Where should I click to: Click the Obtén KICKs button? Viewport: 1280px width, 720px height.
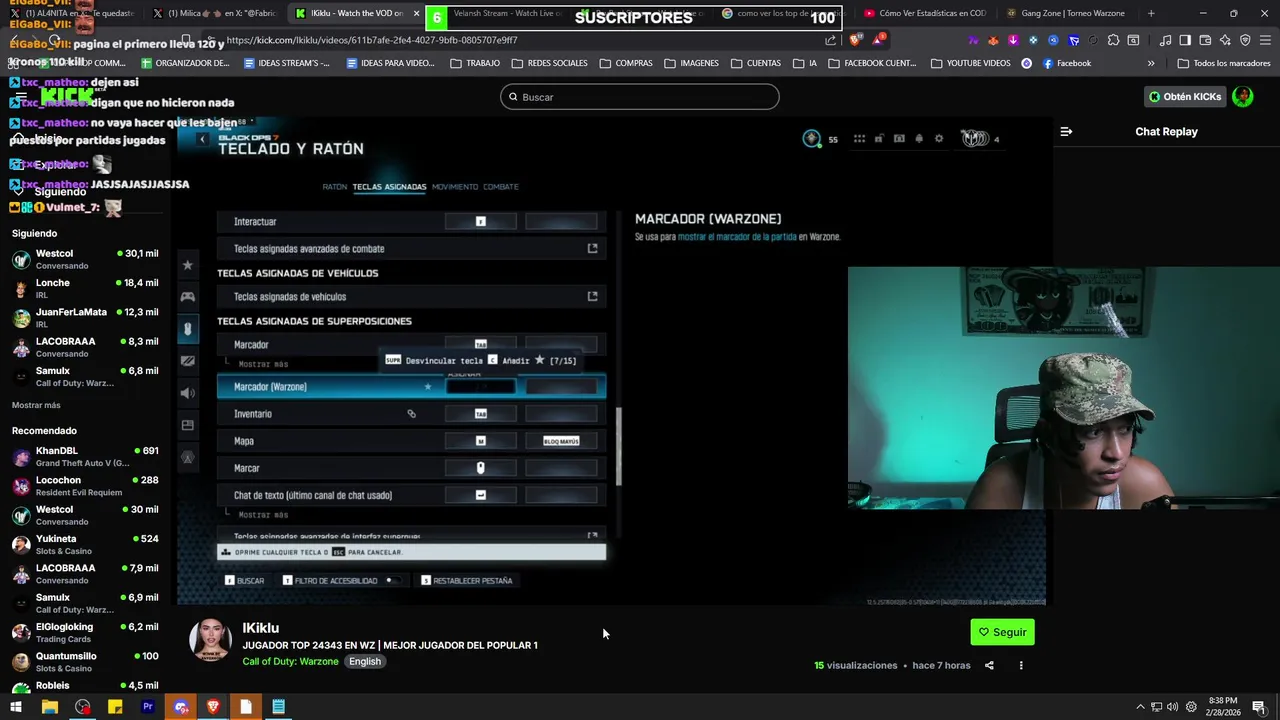(x=1184, y=97)
